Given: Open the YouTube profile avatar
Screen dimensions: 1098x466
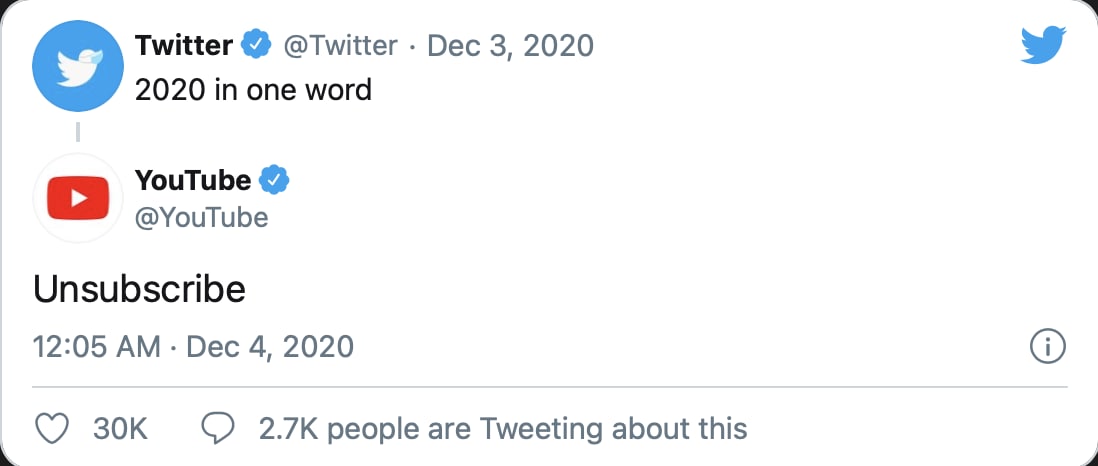Looking at the screenshot, I should [78, 199].
